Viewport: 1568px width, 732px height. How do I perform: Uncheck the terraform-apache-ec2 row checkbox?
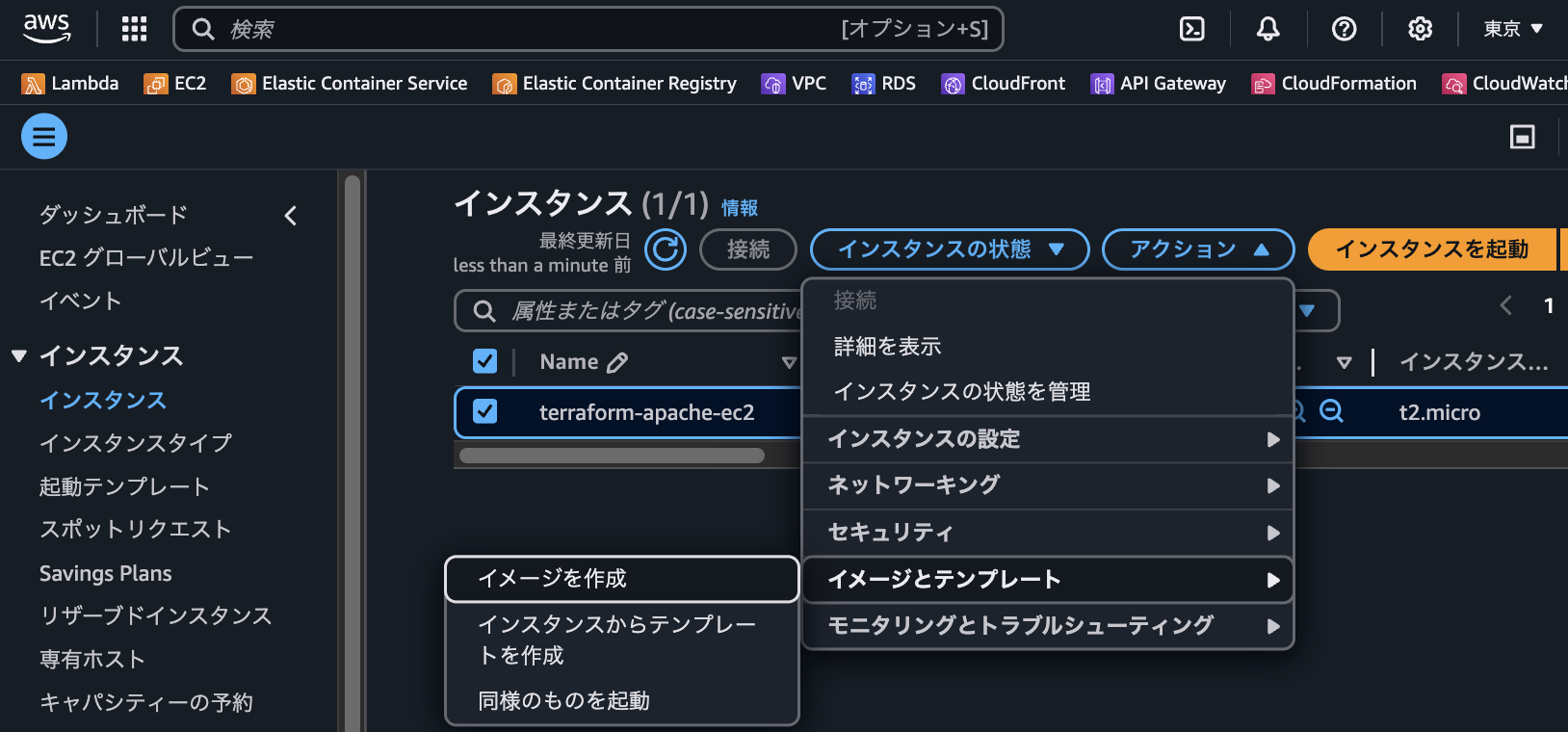pos(485,412)
